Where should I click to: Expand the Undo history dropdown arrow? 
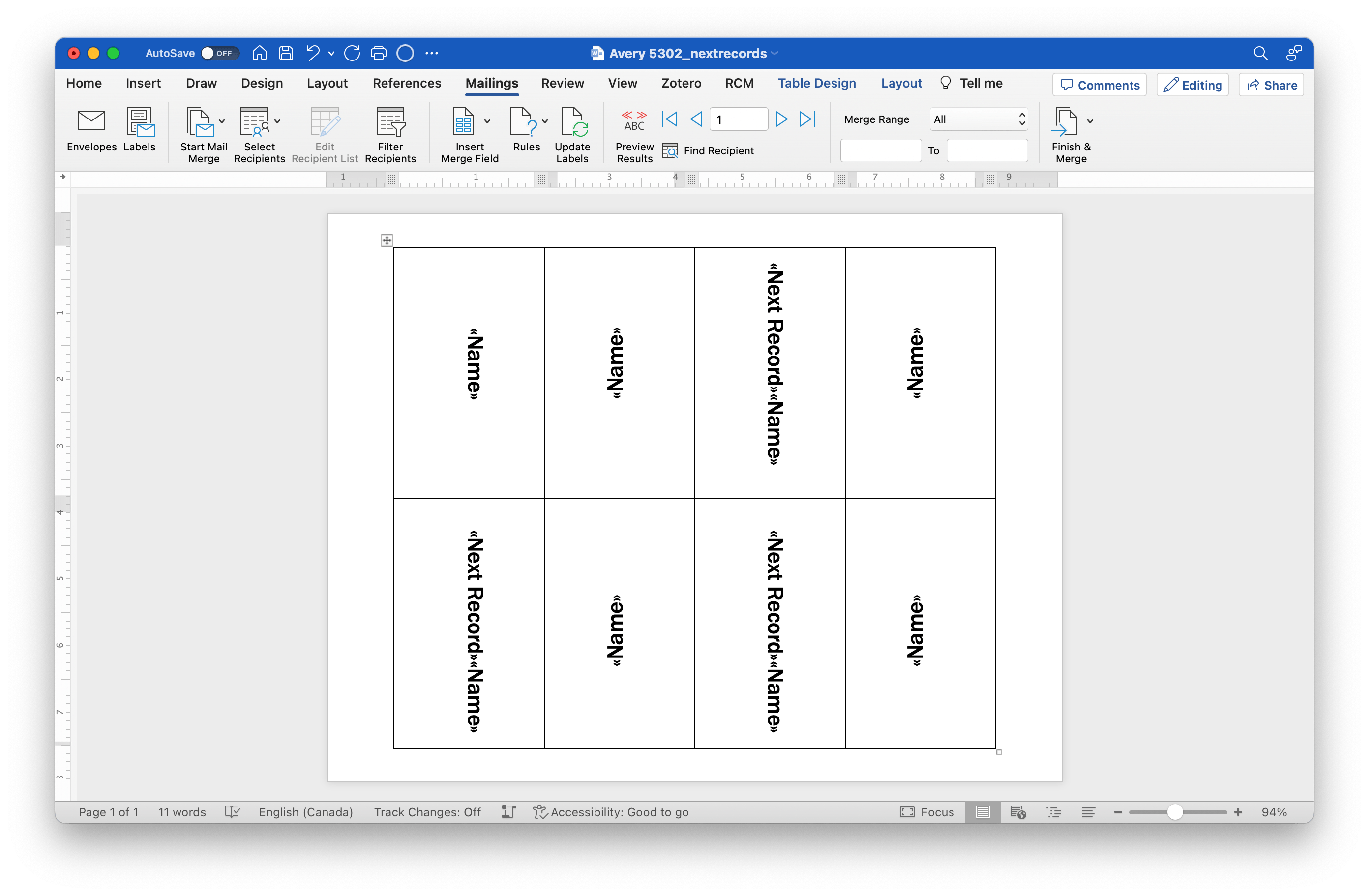click(x=331, y=53)
